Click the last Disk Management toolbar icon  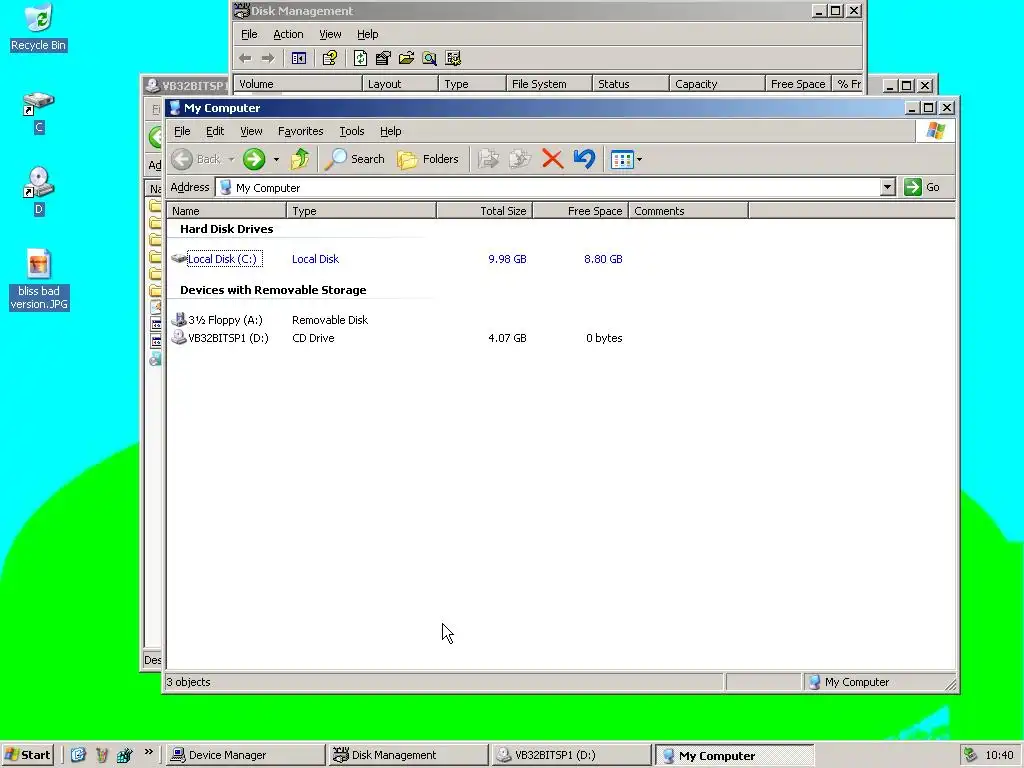[x=453, y=58]
